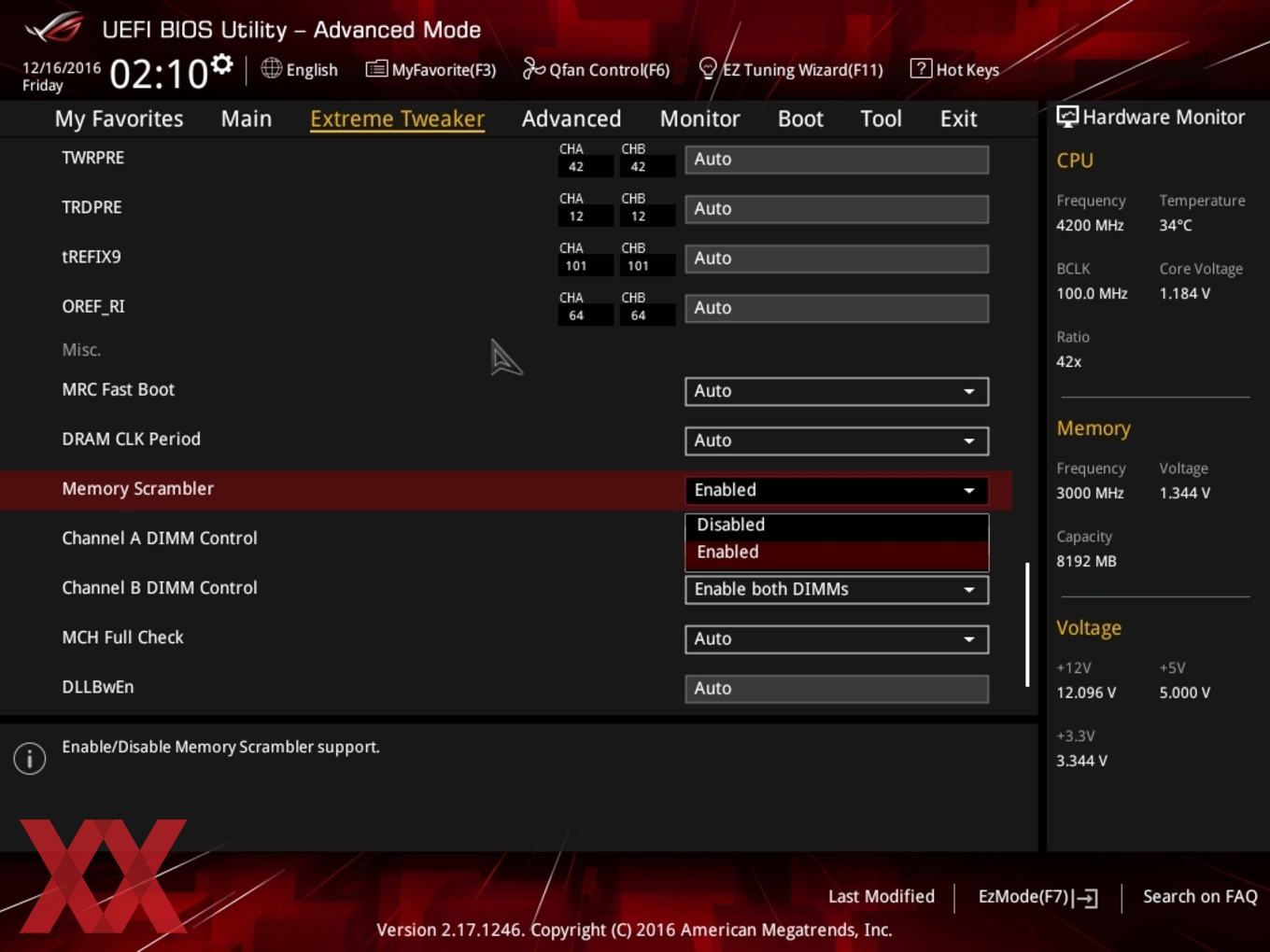Click the globe language icon
1270x952 pixels.
pyautogui.click(x=271, y=68)
